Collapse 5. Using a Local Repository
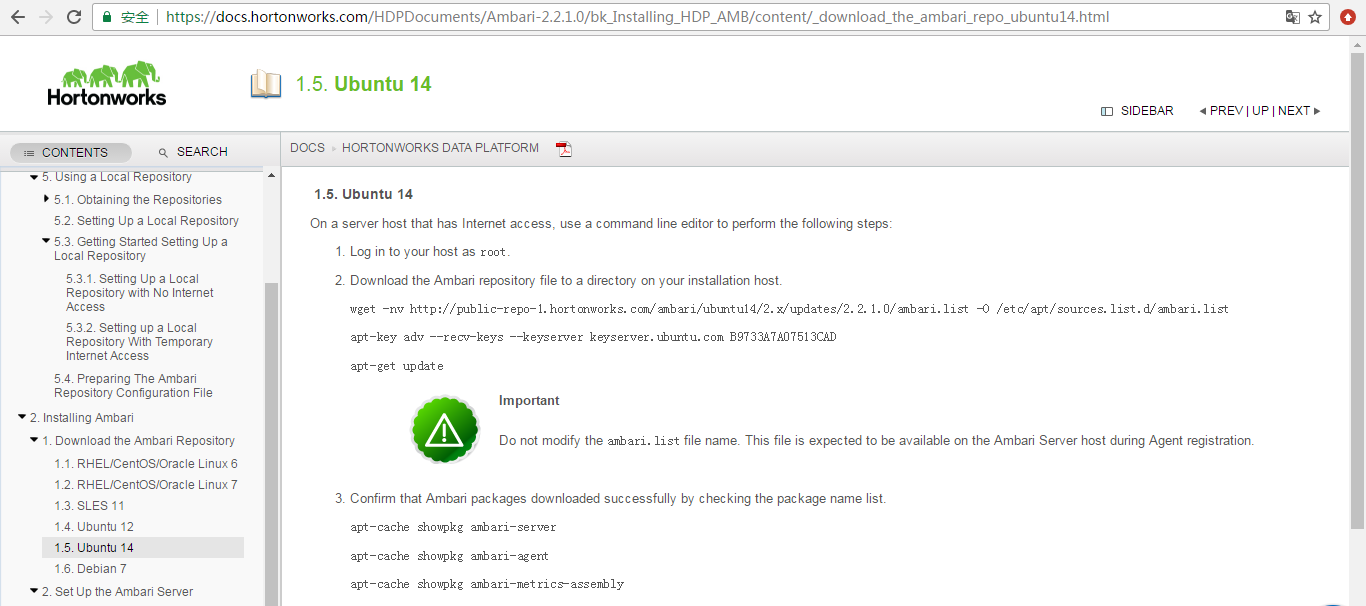Screen dimensions: 1366x606 pos(34,177)
